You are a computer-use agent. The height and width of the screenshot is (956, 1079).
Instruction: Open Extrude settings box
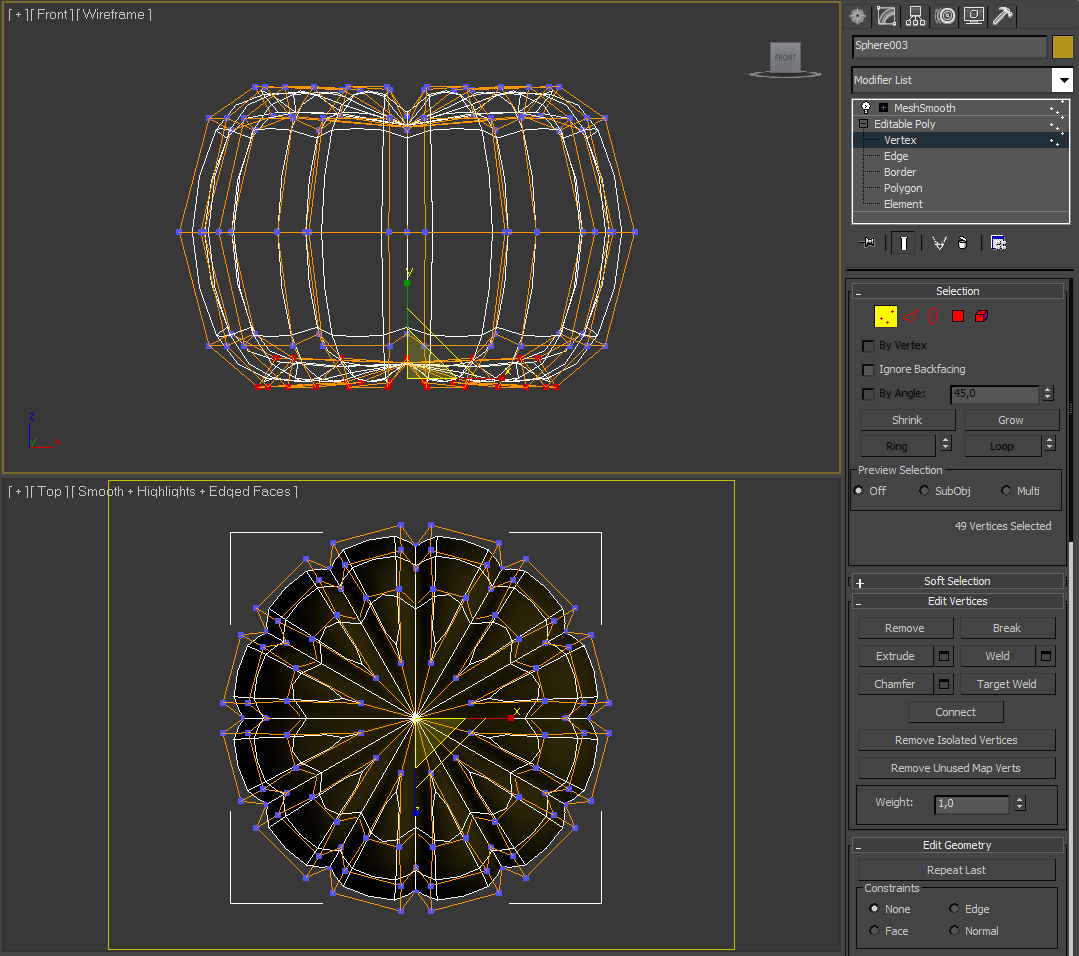tap(943, 657)
